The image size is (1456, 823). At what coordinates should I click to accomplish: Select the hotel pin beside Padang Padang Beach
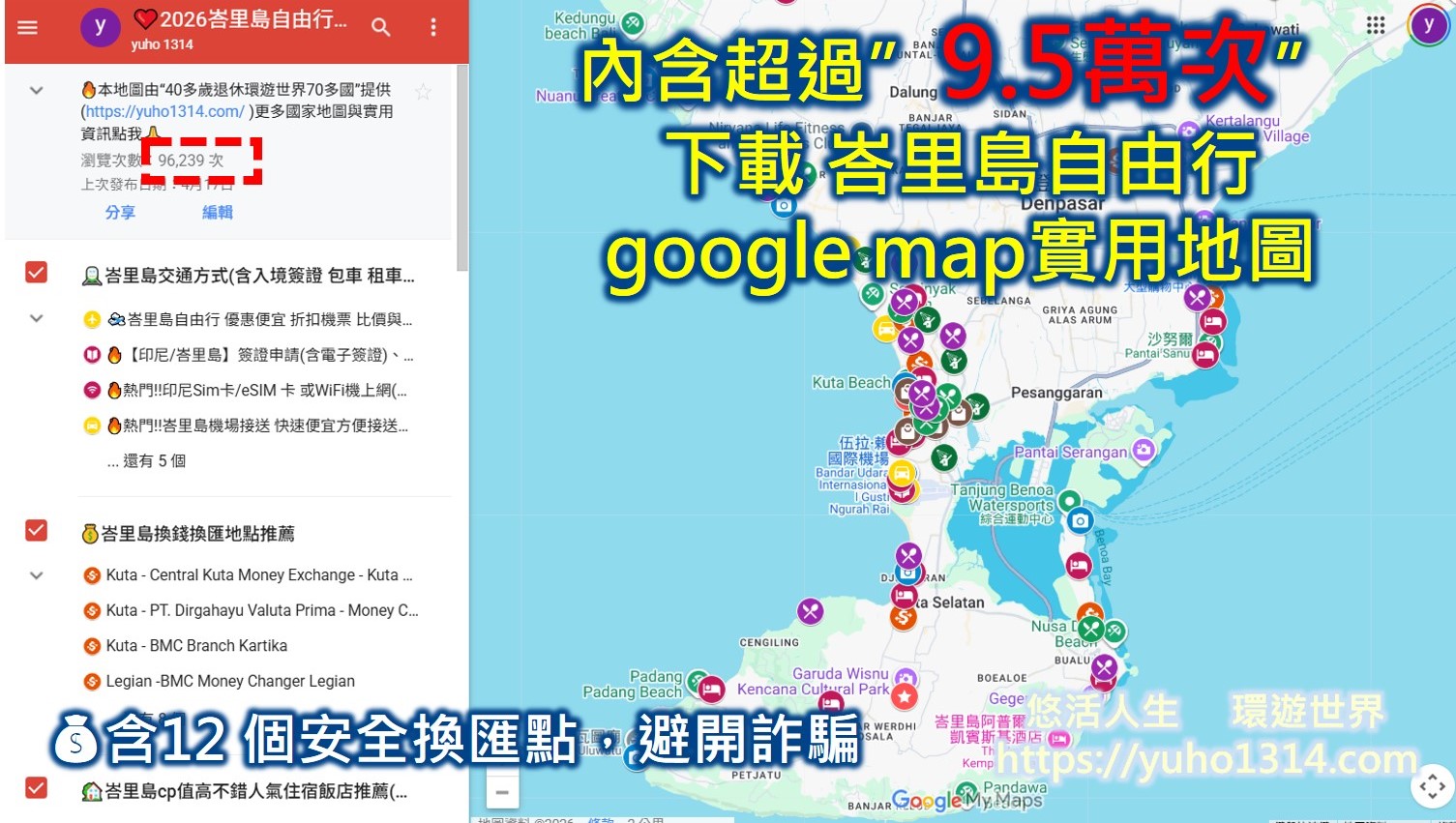711,690
